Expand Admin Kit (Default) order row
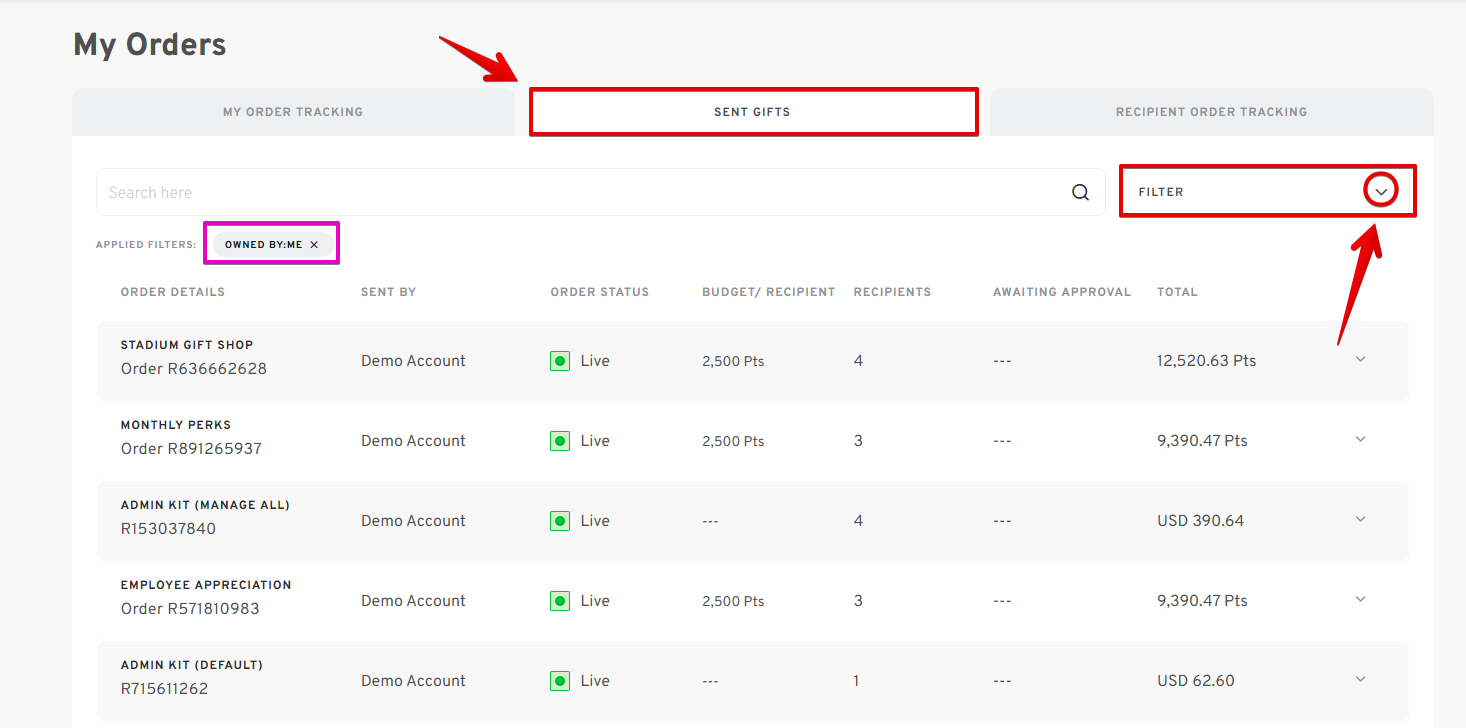1466x728 pixels. point(1360,679)
